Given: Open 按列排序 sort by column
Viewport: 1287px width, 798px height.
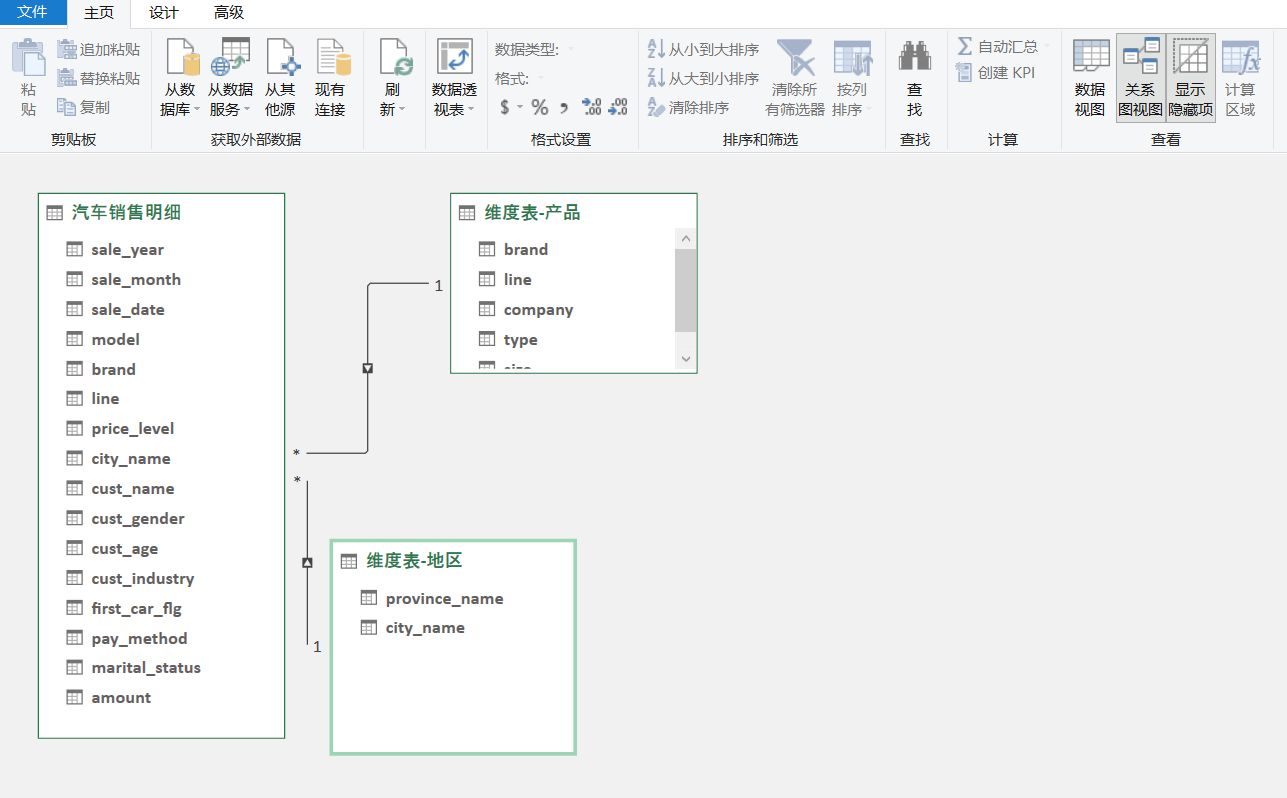Looking at the screenshot, I should 852,78.
